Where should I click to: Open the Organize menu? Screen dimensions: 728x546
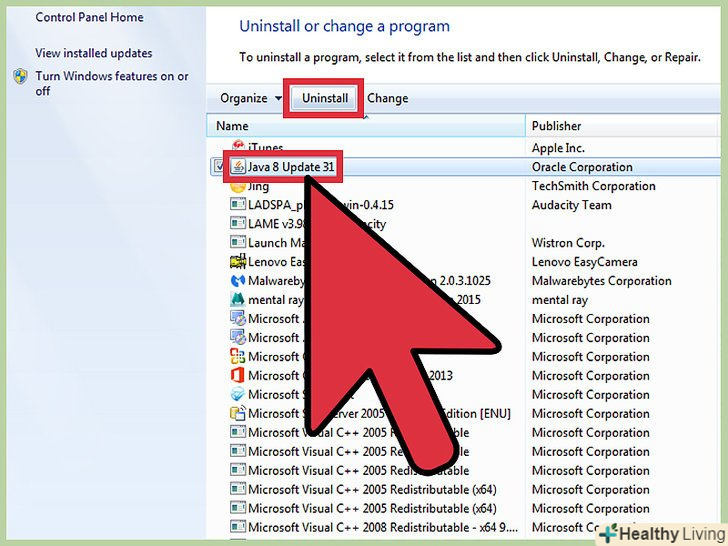click(x=251, y=98)
